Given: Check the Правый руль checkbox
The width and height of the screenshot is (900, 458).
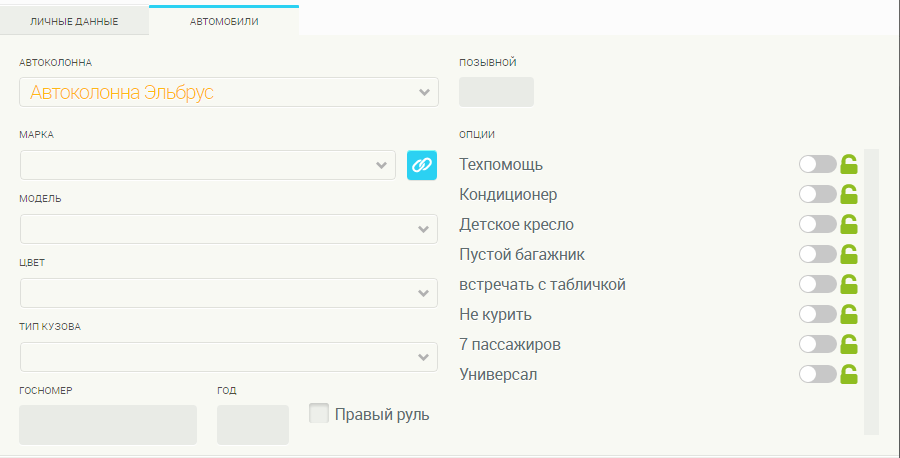Looking at the screenshot, I should click(x=319, y=413).
